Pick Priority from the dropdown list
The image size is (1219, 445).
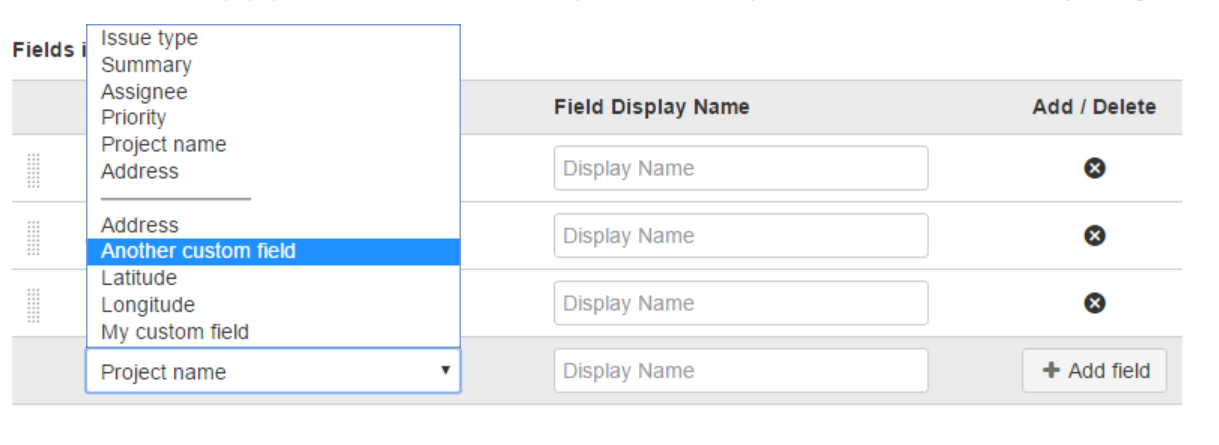click(x=134, y=118)
